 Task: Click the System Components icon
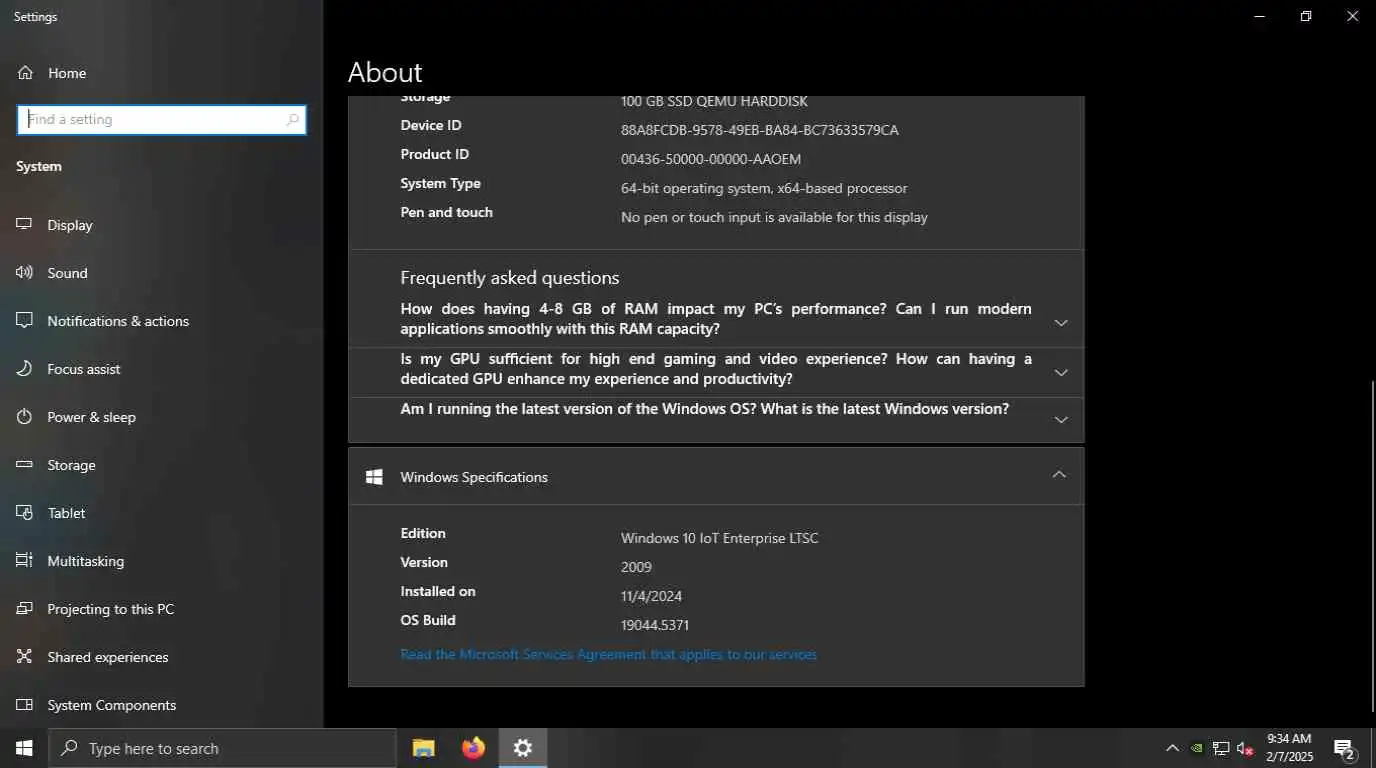[25, 705]
